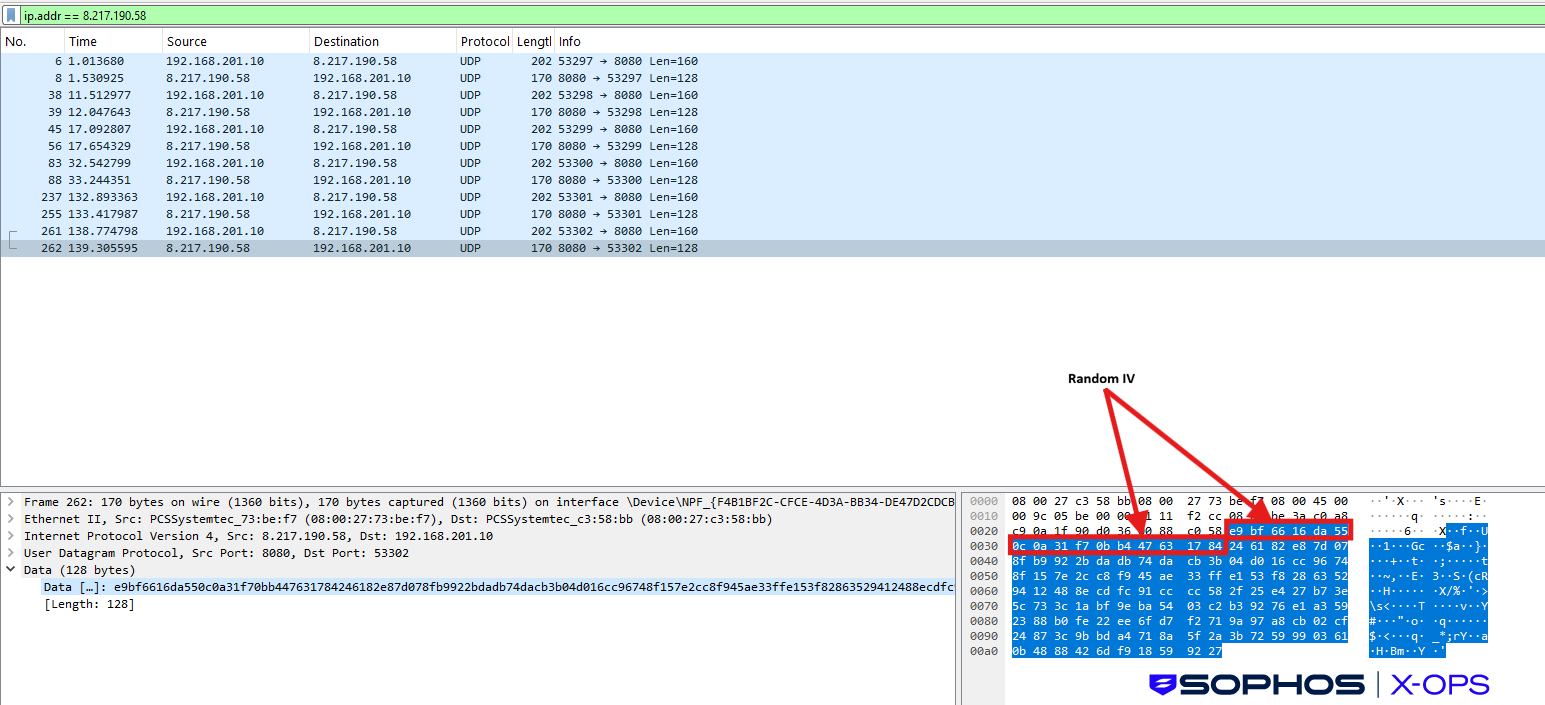Image resolution: width=1545 pixels, height=705 pixels.
Task: Select packet 56 with ports 8080 → 53299
Action: [772, 146]
